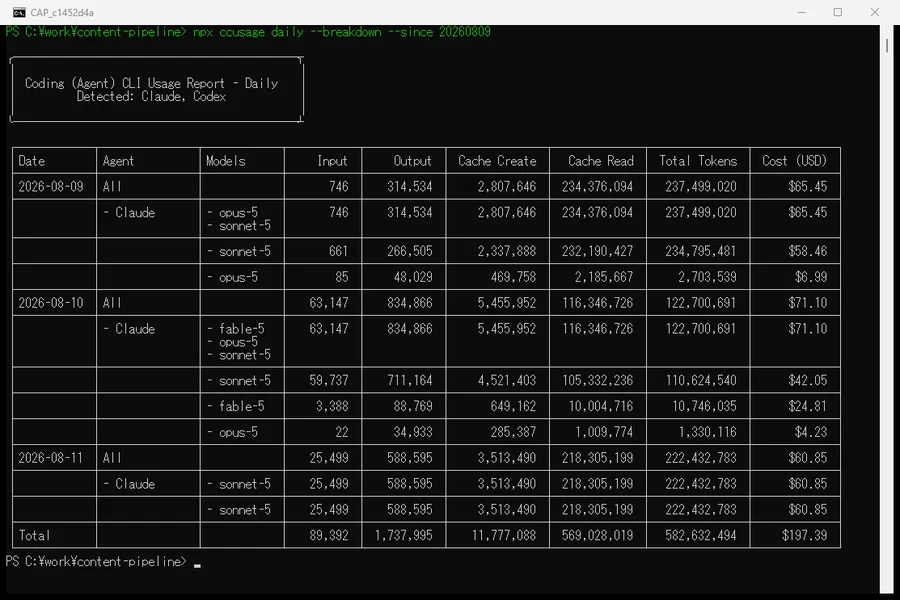
Task: Click the Total row label
Action: pyautogui.click(x=34, y=536)
